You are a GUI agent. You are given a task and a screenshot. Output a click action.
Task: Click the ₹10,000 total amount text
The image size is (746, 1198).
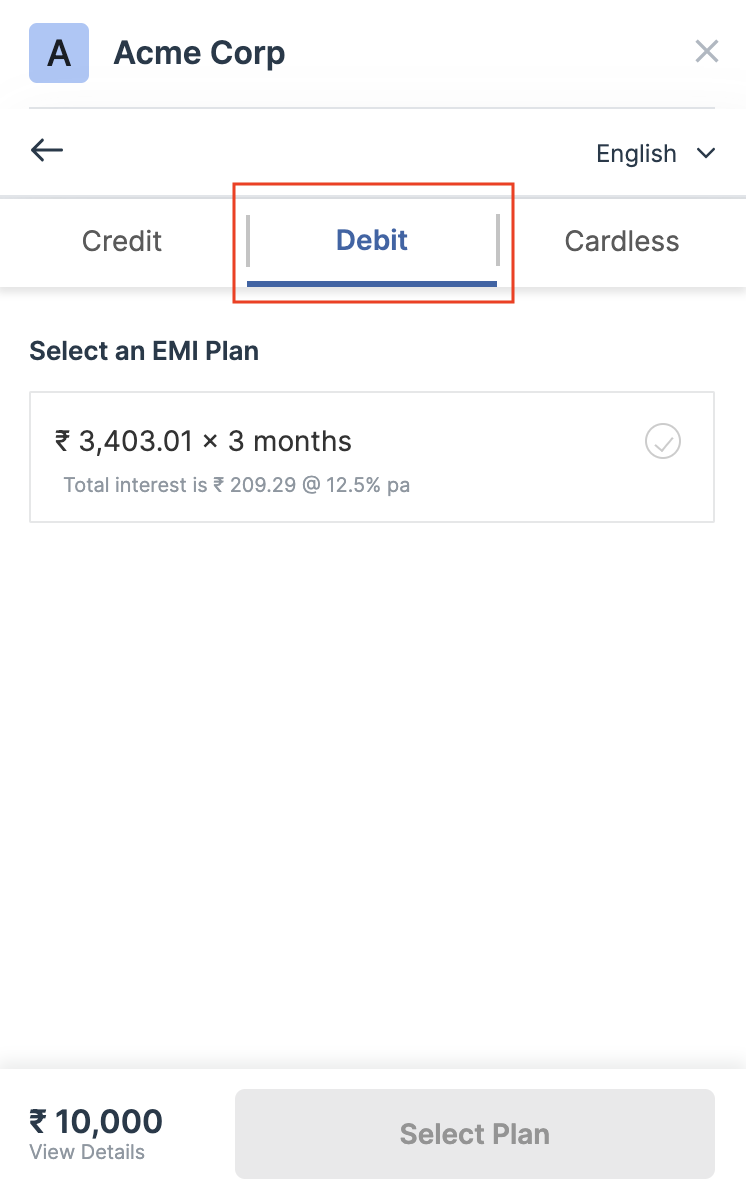(96, 1121)
